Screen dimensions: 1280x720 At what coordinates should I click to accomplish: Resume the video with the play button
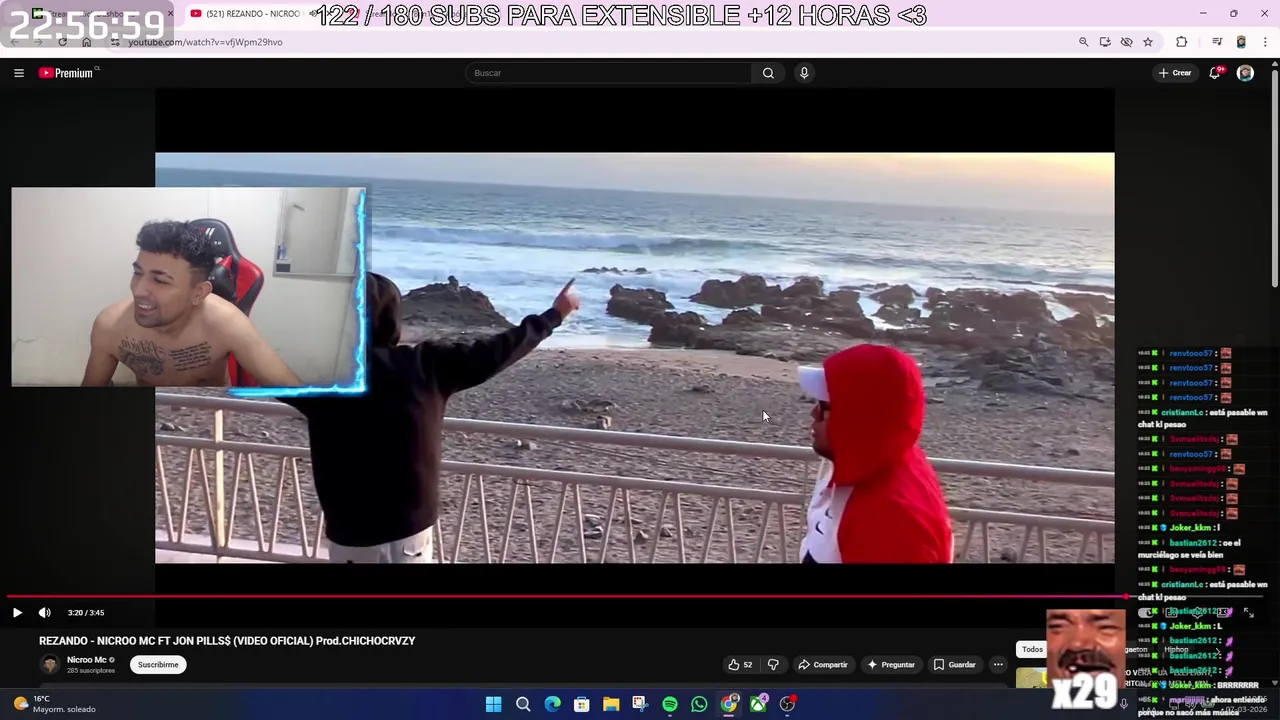point(17,613)
